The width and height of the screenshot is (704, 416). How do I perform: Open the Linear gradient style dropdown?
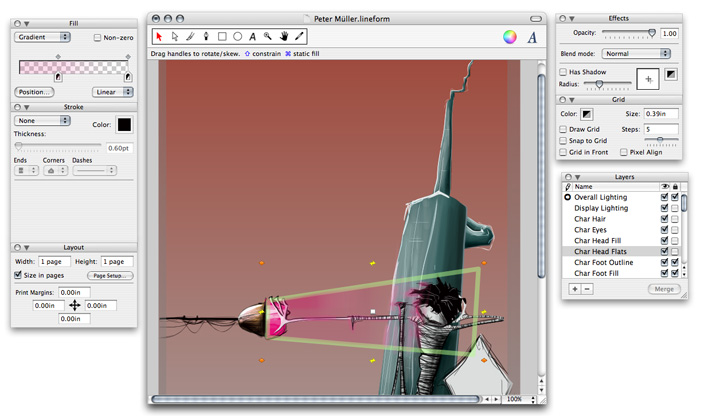click(113, 92)
